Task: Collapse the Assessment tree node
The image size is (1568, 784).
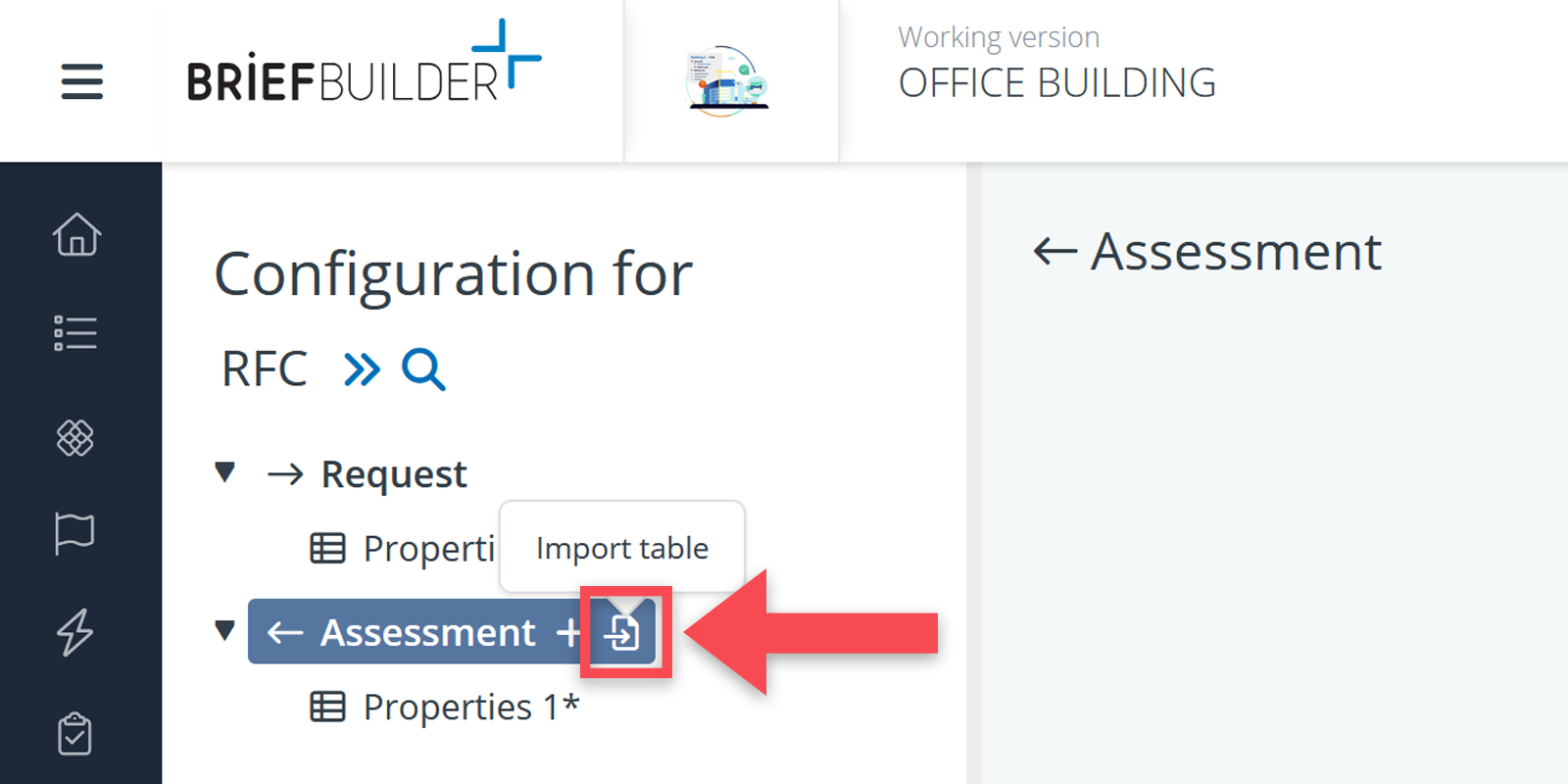Action: pos(225,631)
